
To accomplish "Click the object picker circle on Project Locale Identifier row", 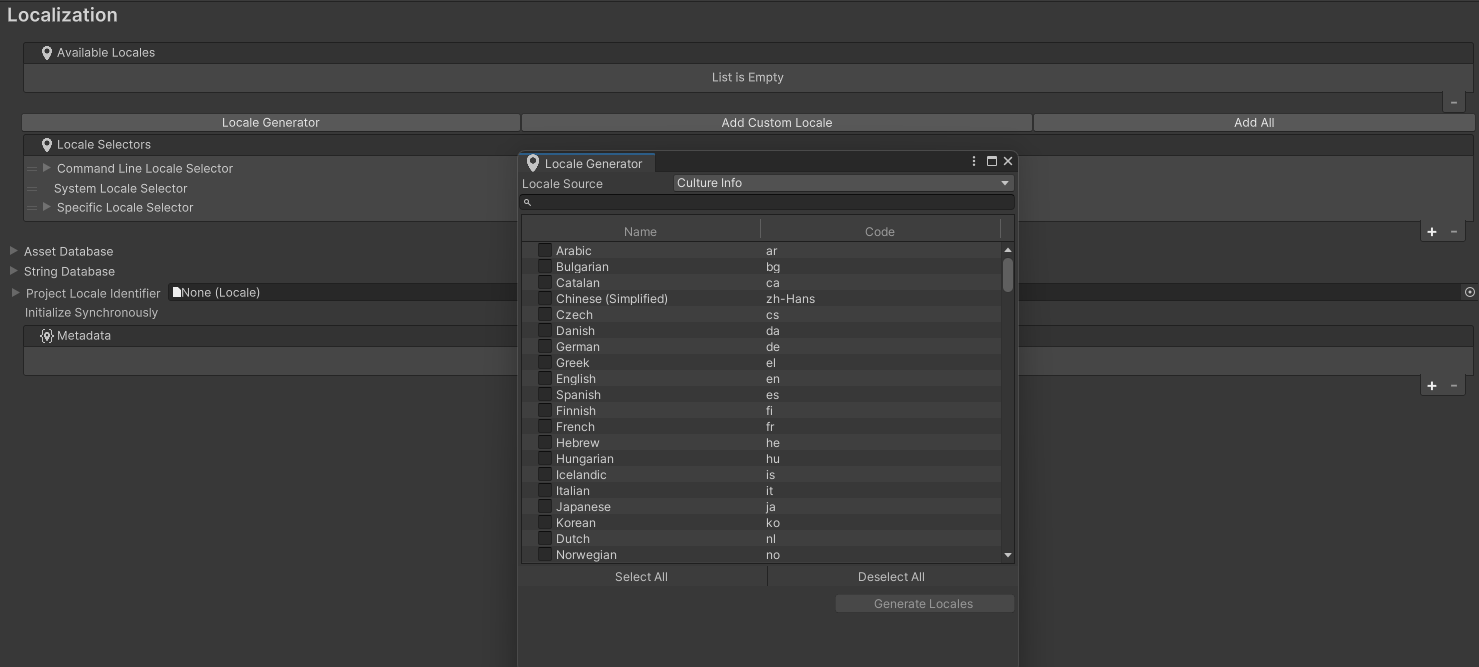I will click(x=1468, y=291).
